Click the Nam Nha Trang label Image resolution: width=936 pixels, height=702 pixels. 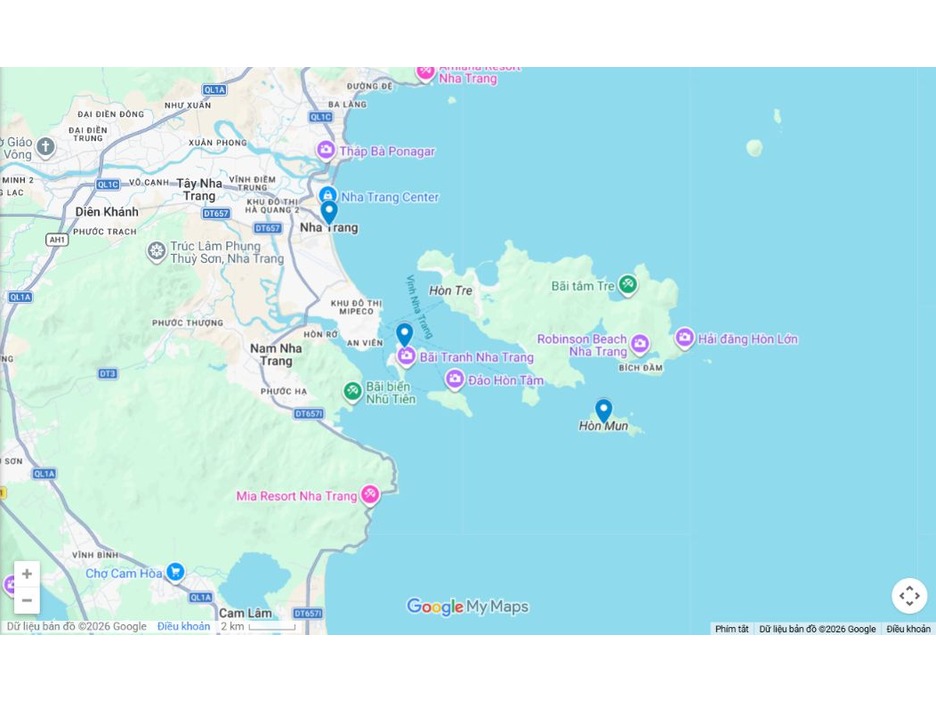pos(276,355)
